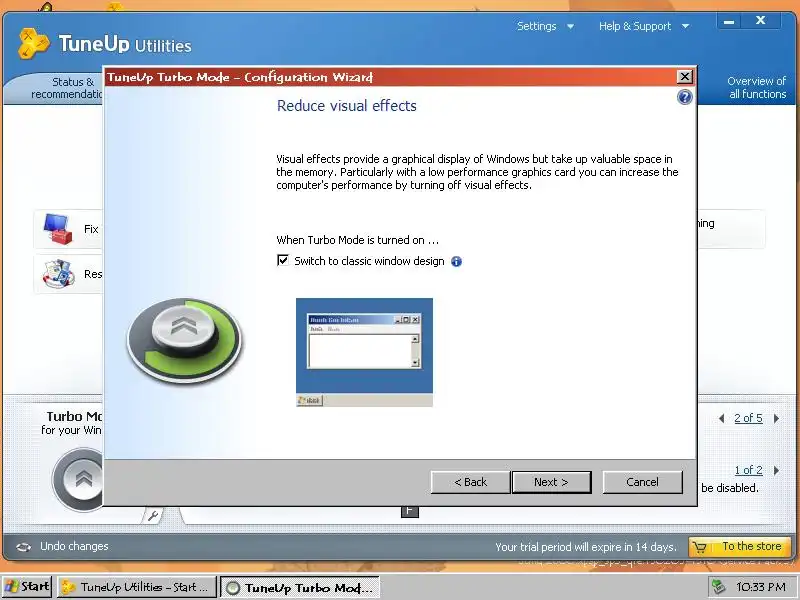
Task: Click the info icon beside classic window design
Action: 456,262
